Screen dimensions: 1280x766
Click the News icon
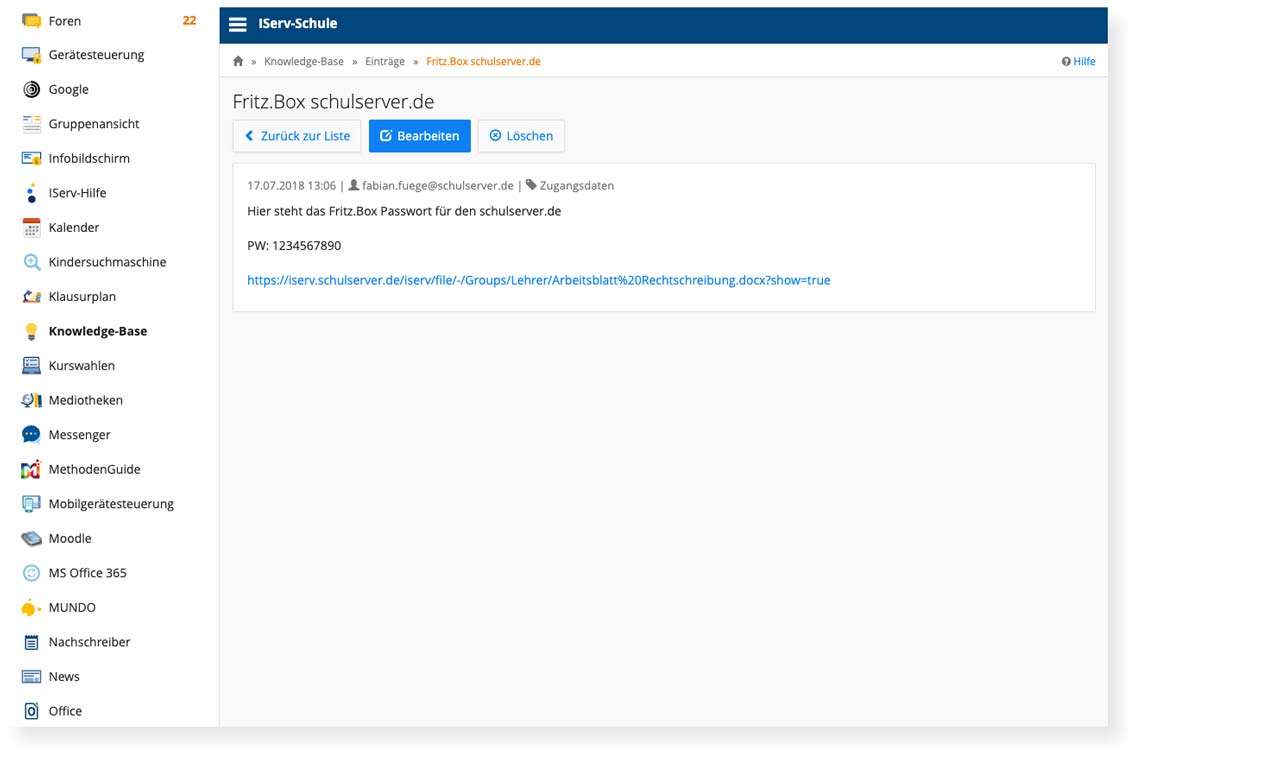31,677
